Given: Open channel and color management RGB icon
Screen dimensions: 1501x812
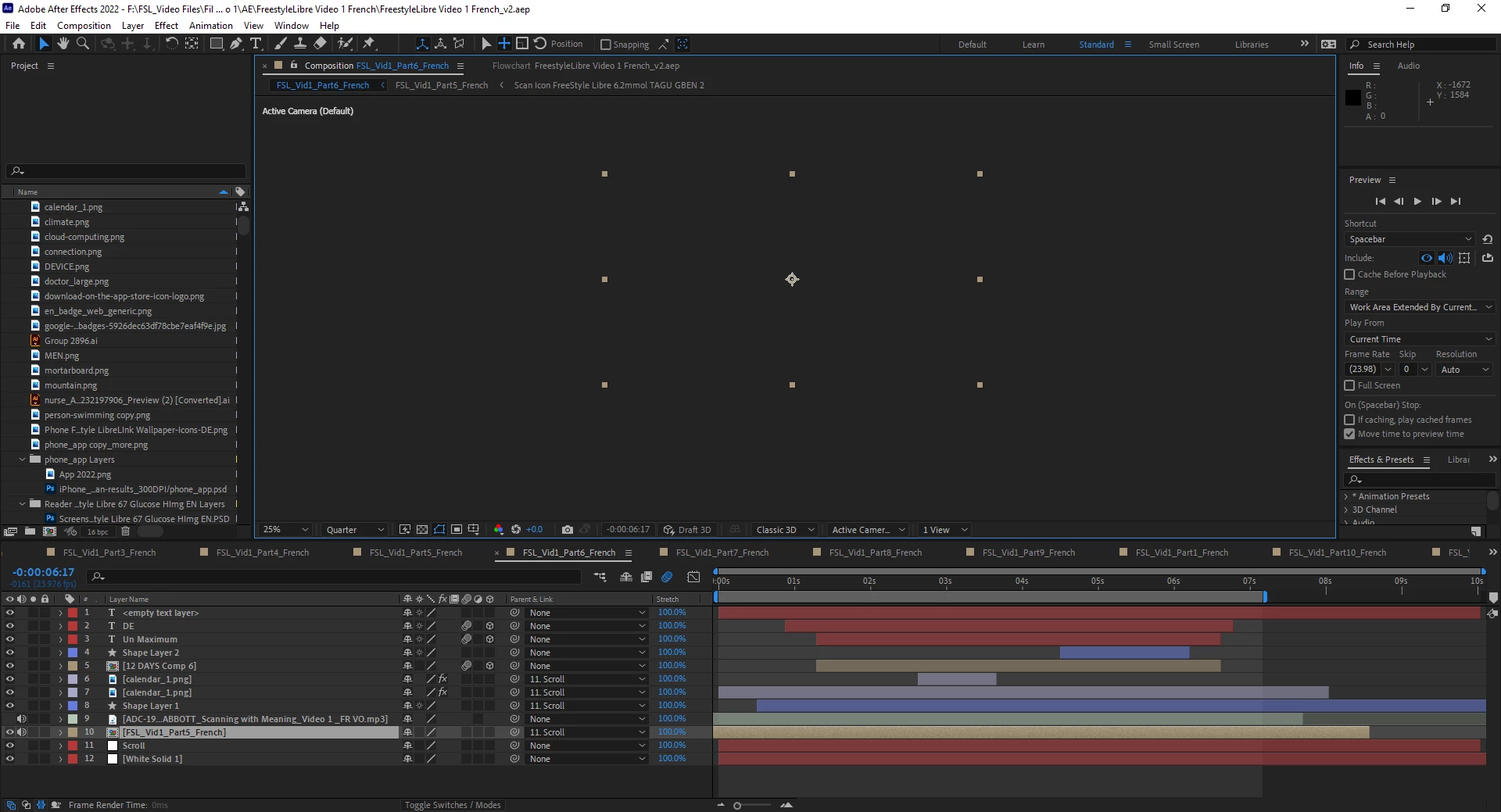Looking at the screenshot, I should (499, 529).
